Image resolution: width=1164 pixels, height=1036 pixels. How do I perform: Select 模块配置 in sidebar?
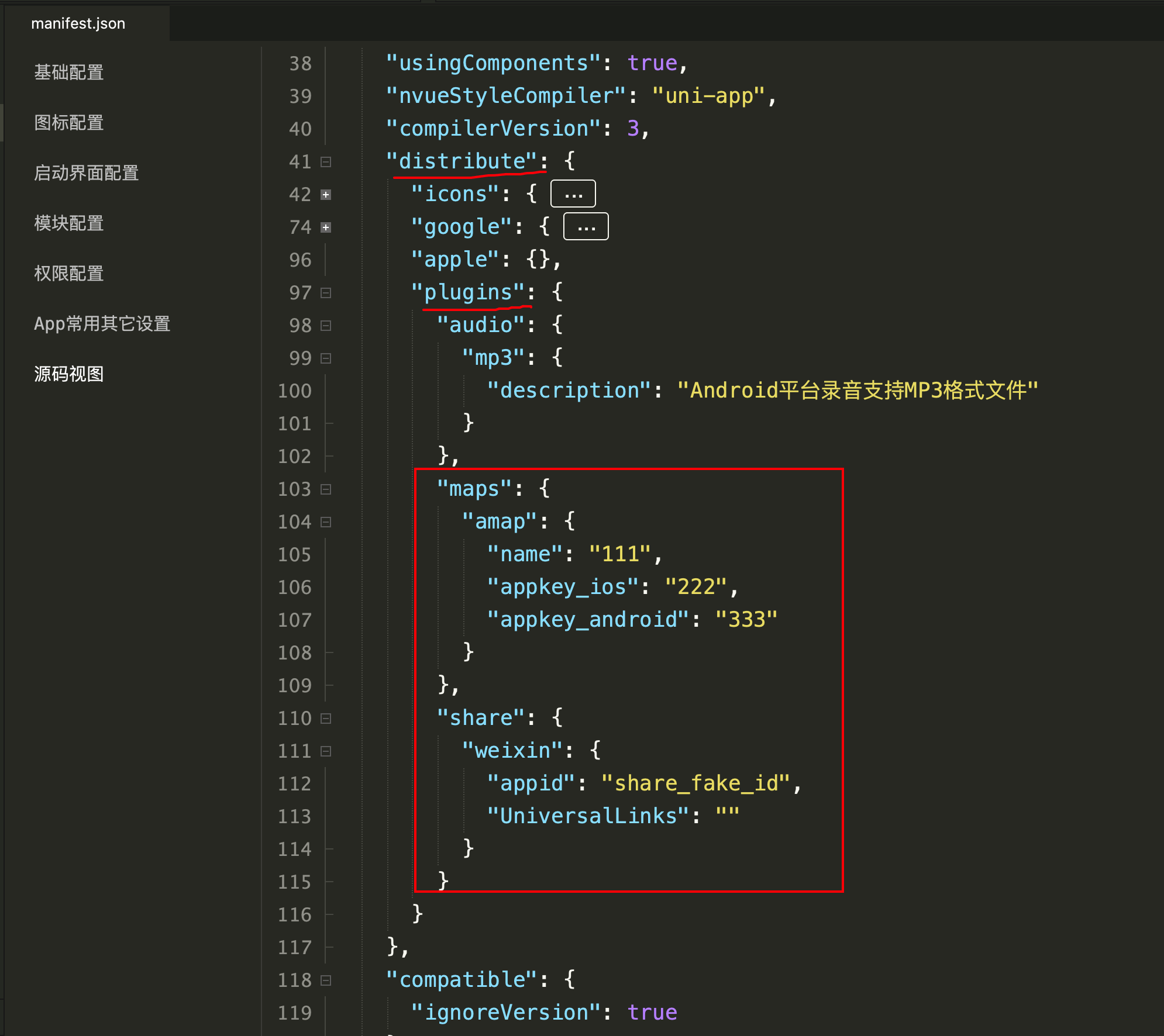pos(69,223)
